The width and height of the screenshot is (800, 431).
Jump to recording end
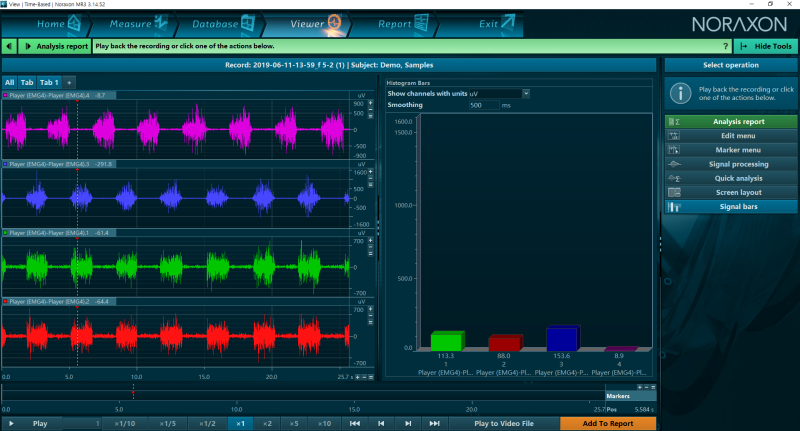(x=434, y=423)
